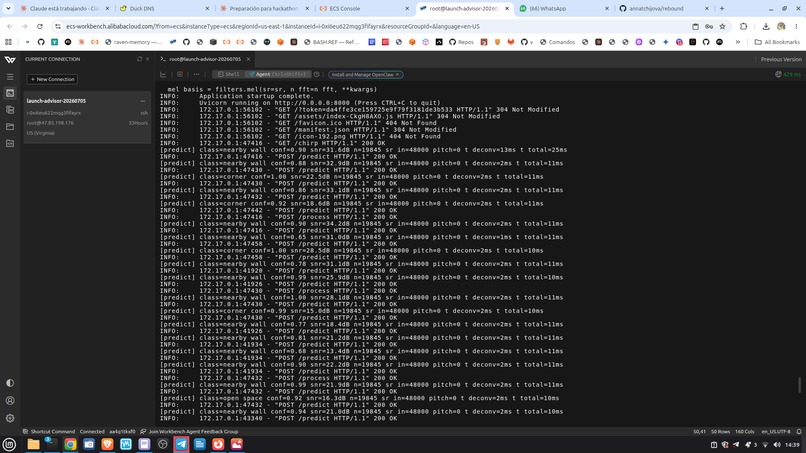Open more options for launch-advisor-20260705 connection
806x453 pixels.
tap(142, 101)
